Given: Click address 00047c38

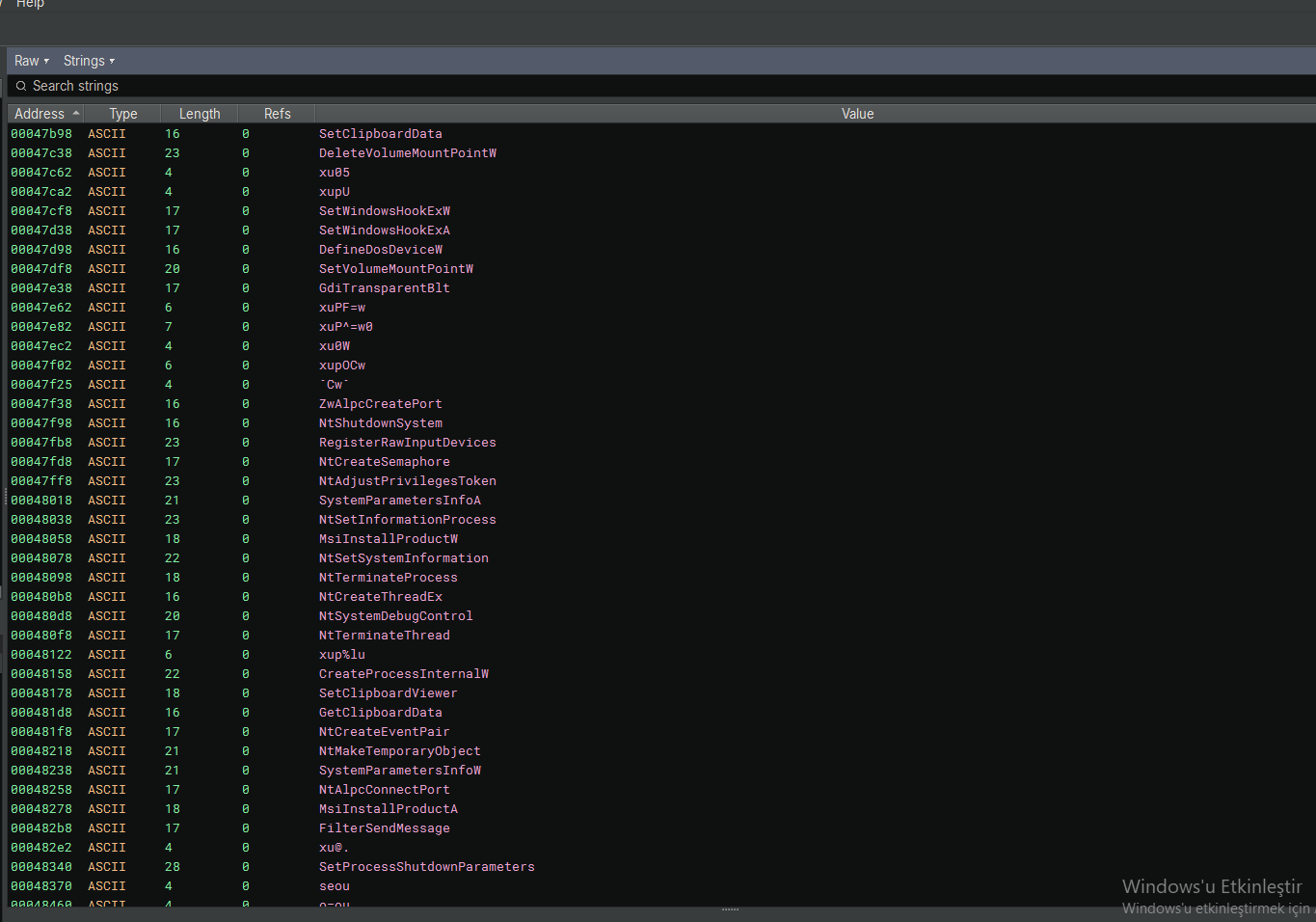Looking at the screenshot, I should [x=41, y=153].
